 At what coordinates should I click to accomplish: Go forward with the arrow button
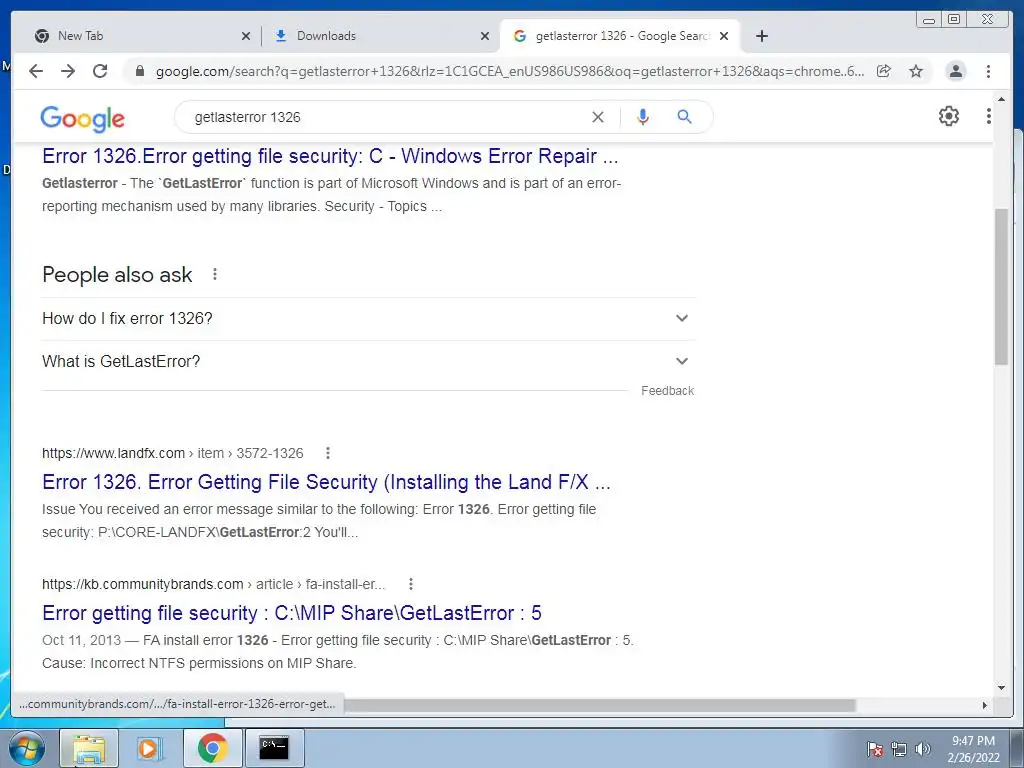pos(68,71)
